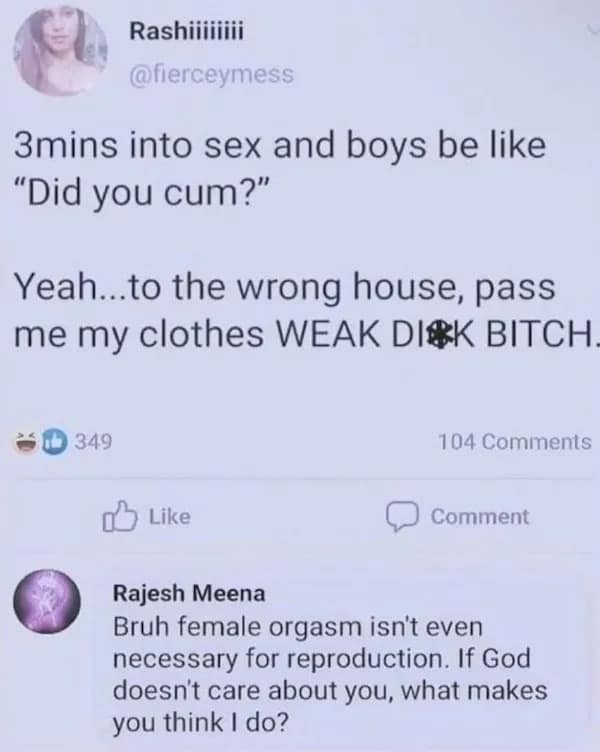This screenshot has width=600, height=752.
Task: Click the "Did you cum?" quoted line
Action: (143, 192)
